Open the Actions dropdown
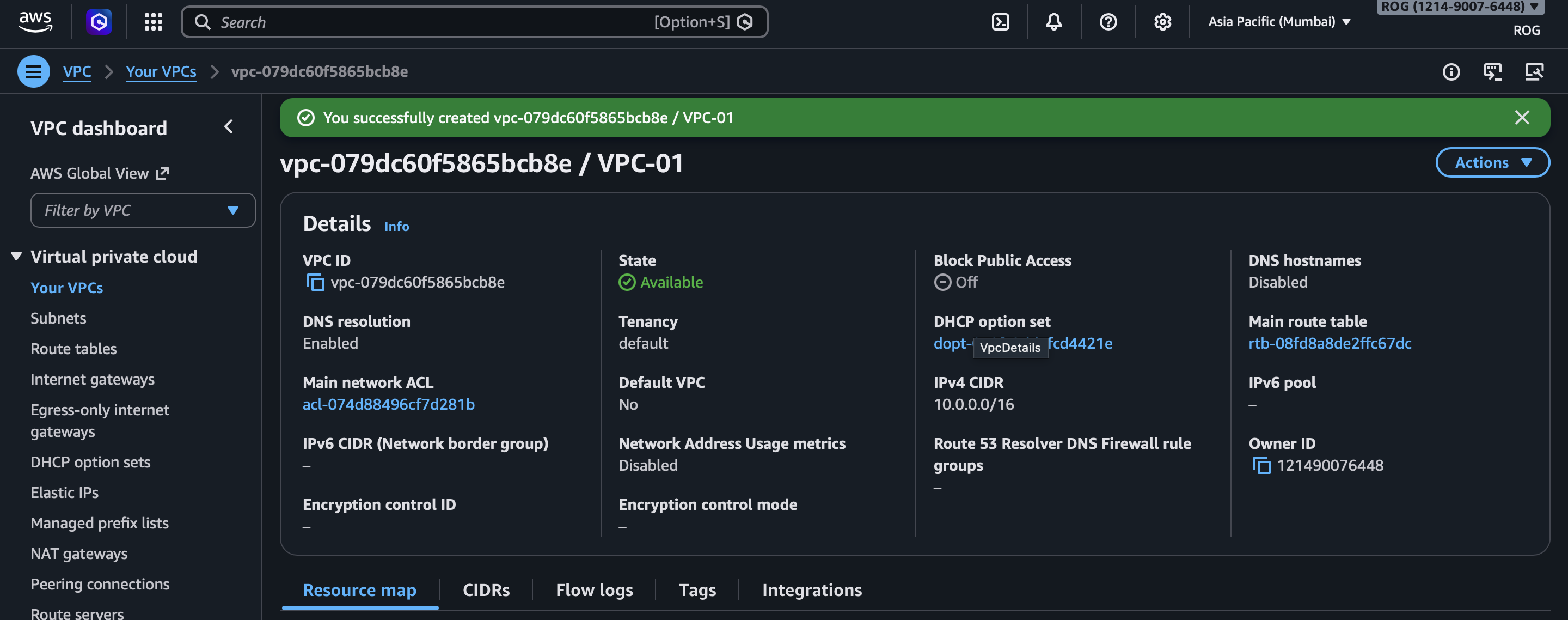Image resolution: width=1568 pixels, height=620 pixels. click(x=1492, y=162)
